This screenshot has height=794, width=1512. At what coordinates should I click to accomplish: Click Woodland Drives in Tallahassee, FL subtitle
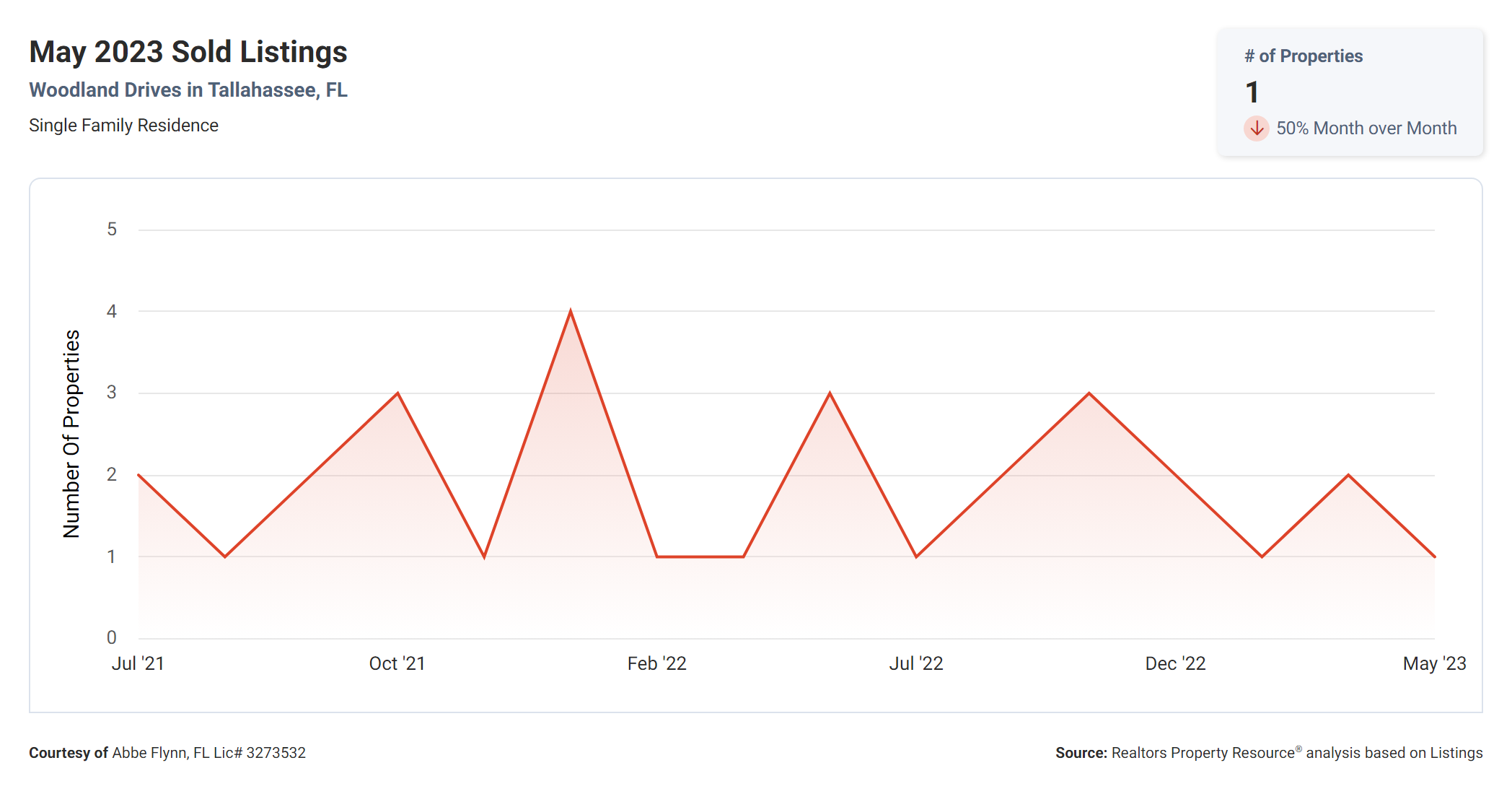(188, 90)
